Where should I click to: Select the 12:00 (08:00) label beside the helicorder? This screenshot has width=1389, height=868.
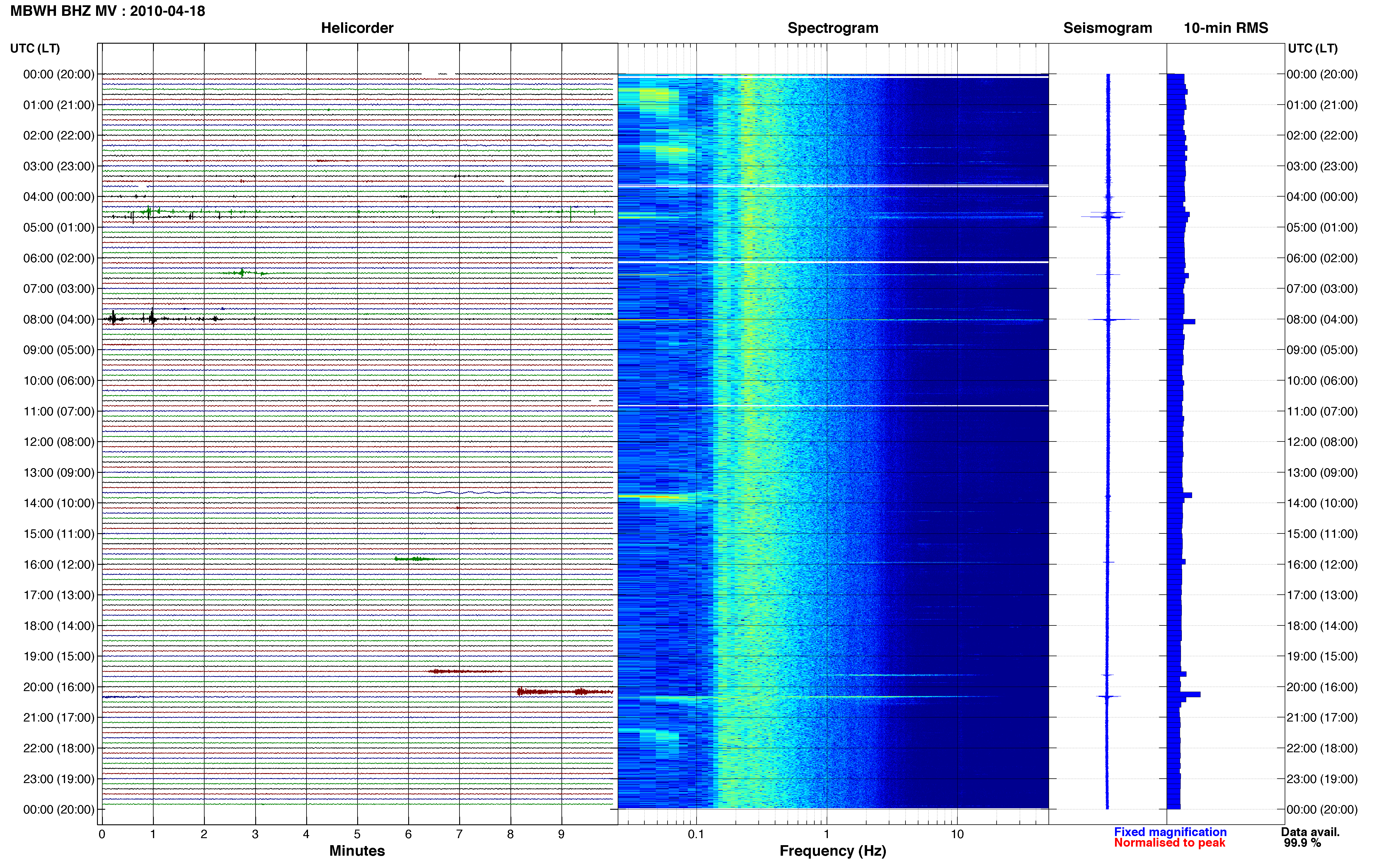click(59, 442)
